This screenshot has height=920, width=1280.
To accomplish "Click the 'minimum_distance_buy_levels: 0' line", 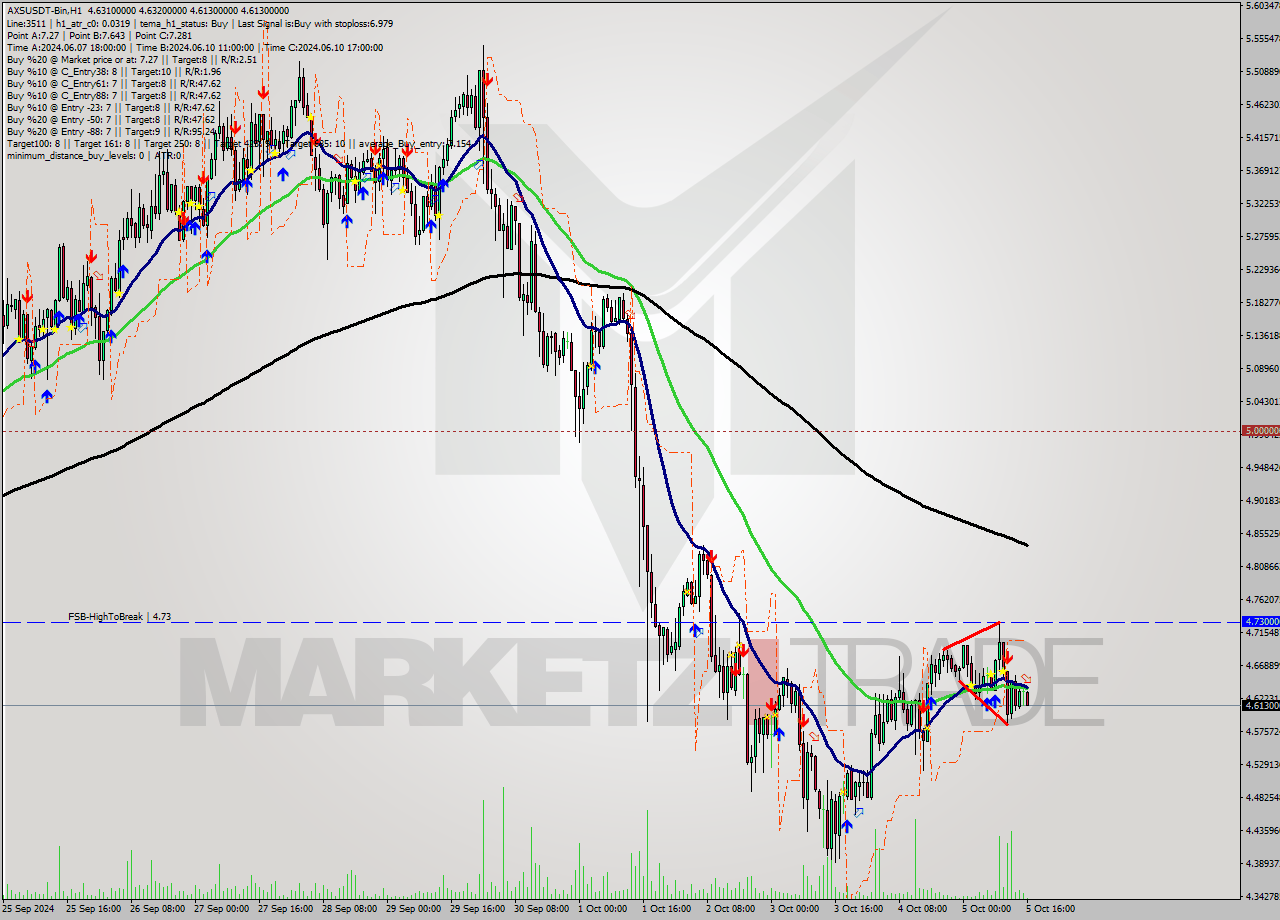I will 94,155.
